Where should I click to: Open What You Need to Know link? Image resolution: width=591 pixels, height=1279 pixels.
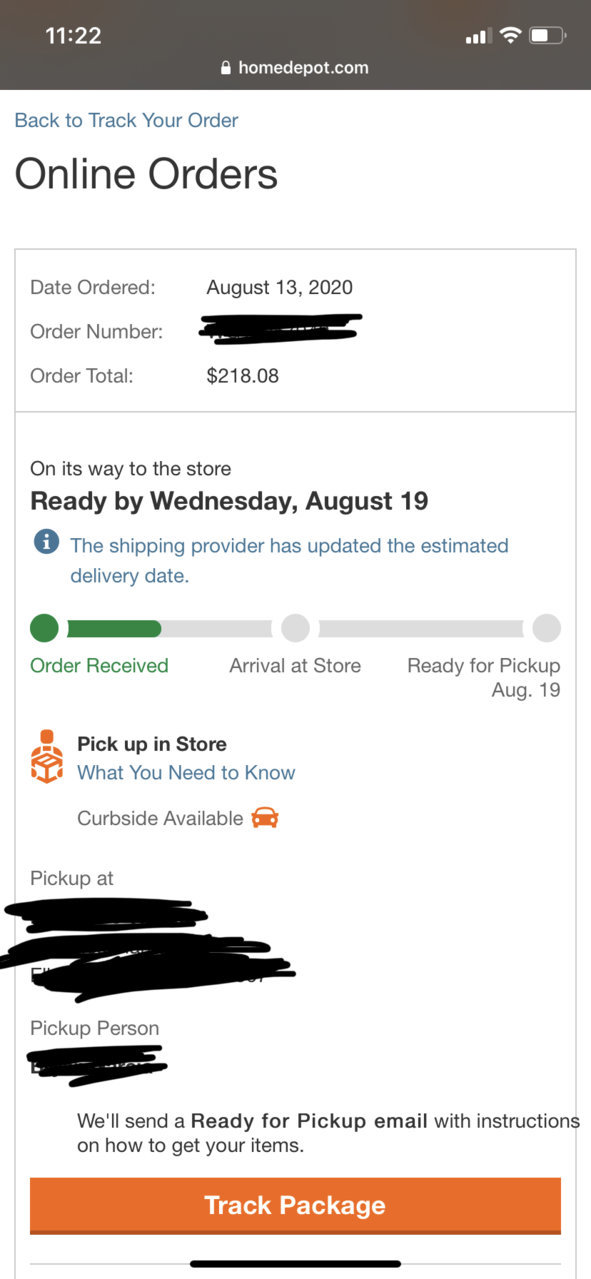pyautogui.click(x=186, y=772)
